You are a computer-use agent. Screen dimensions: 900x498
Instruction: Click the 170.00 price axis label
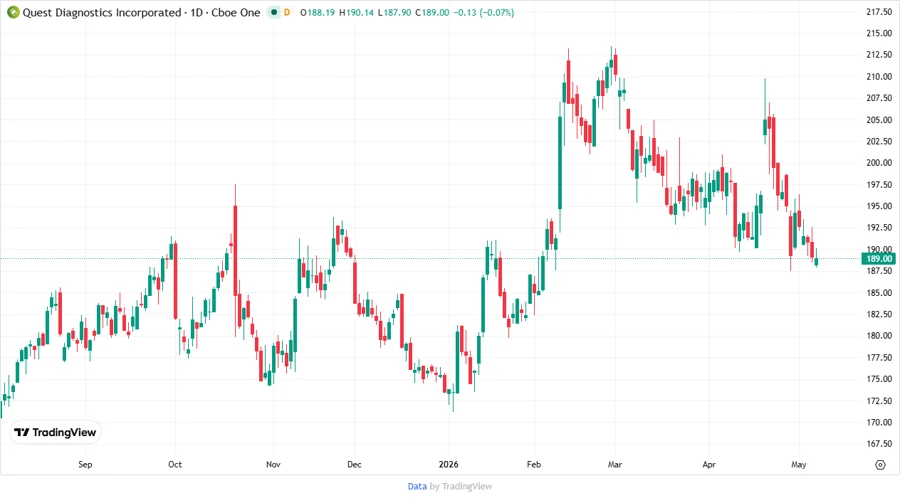coord(879,422)
